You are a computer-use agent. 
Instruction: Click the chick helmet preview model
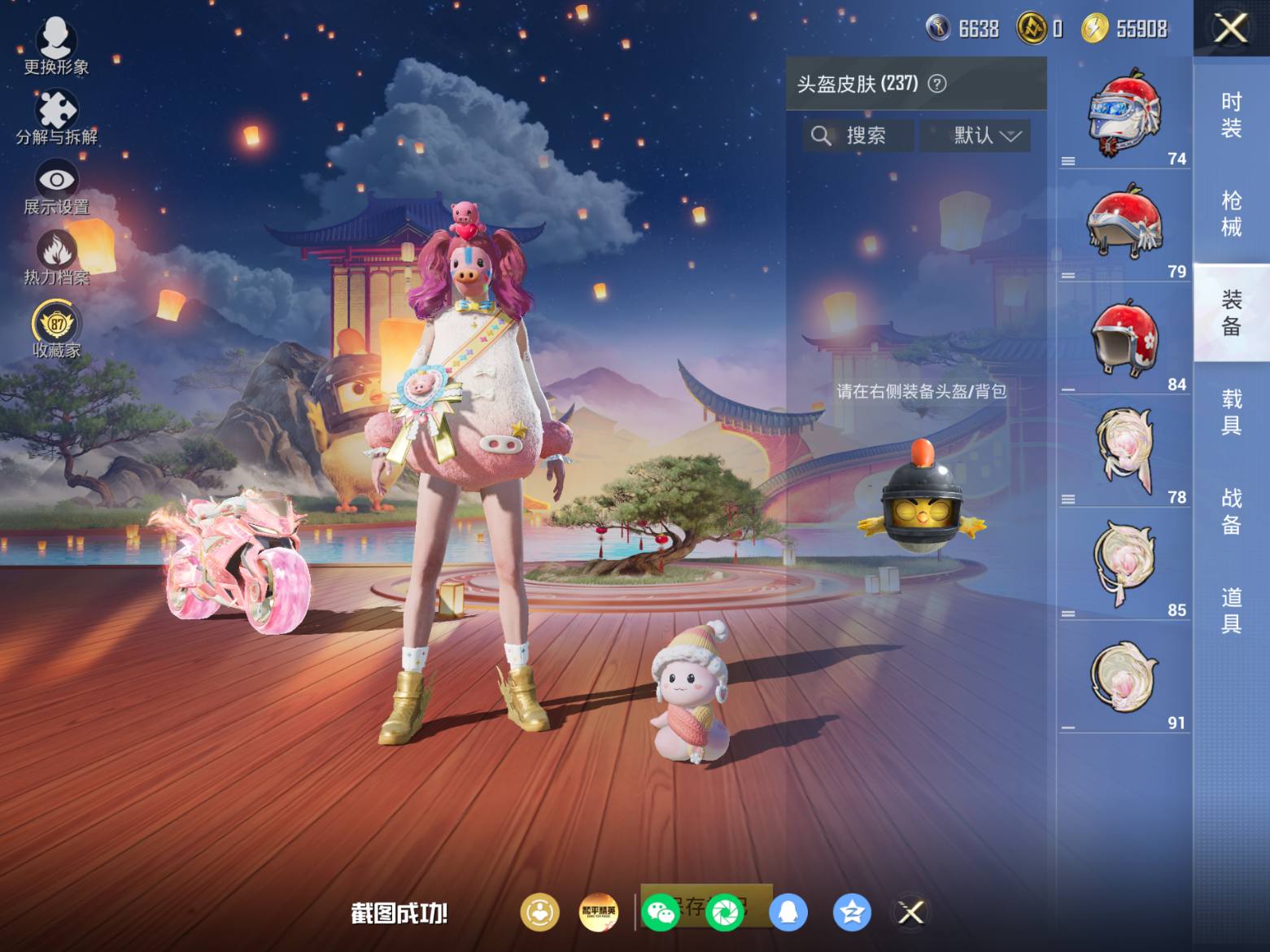click(922, 495)
